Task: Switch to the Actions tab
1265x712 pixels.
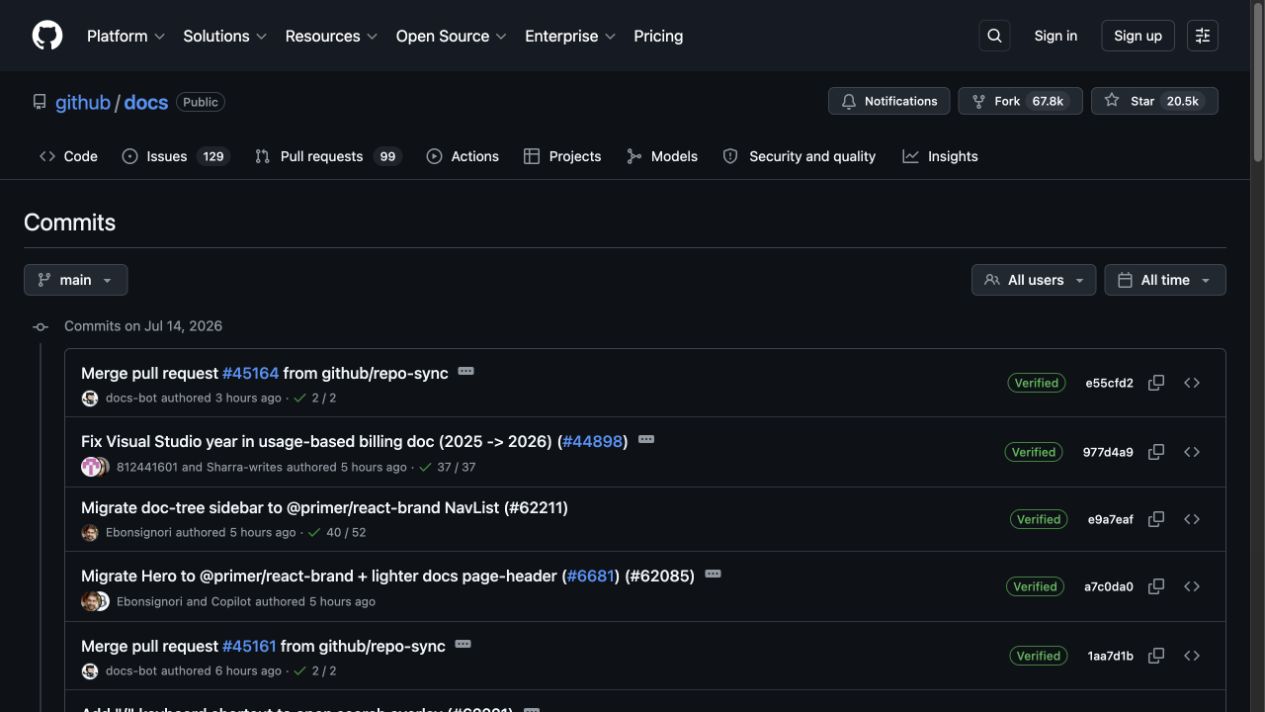Action: (x=463, y=156)
